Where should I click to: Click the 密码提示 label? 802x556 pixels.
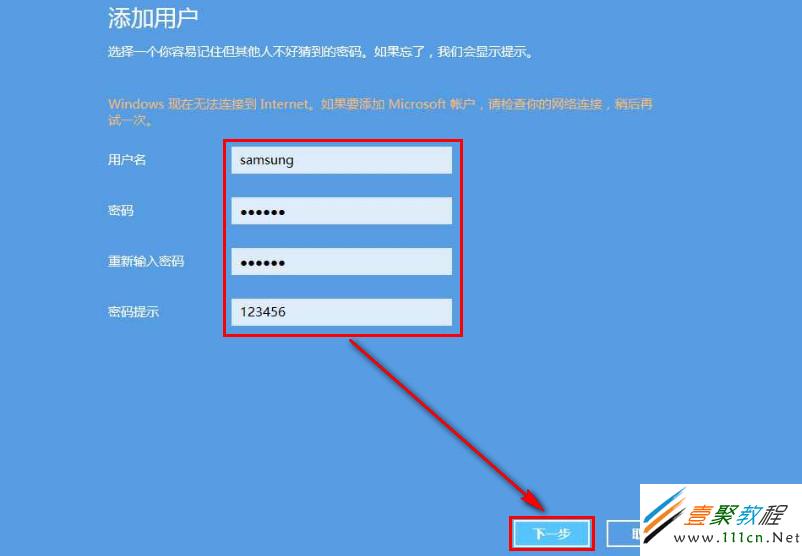pyautogui.click(x=133, y=312)
